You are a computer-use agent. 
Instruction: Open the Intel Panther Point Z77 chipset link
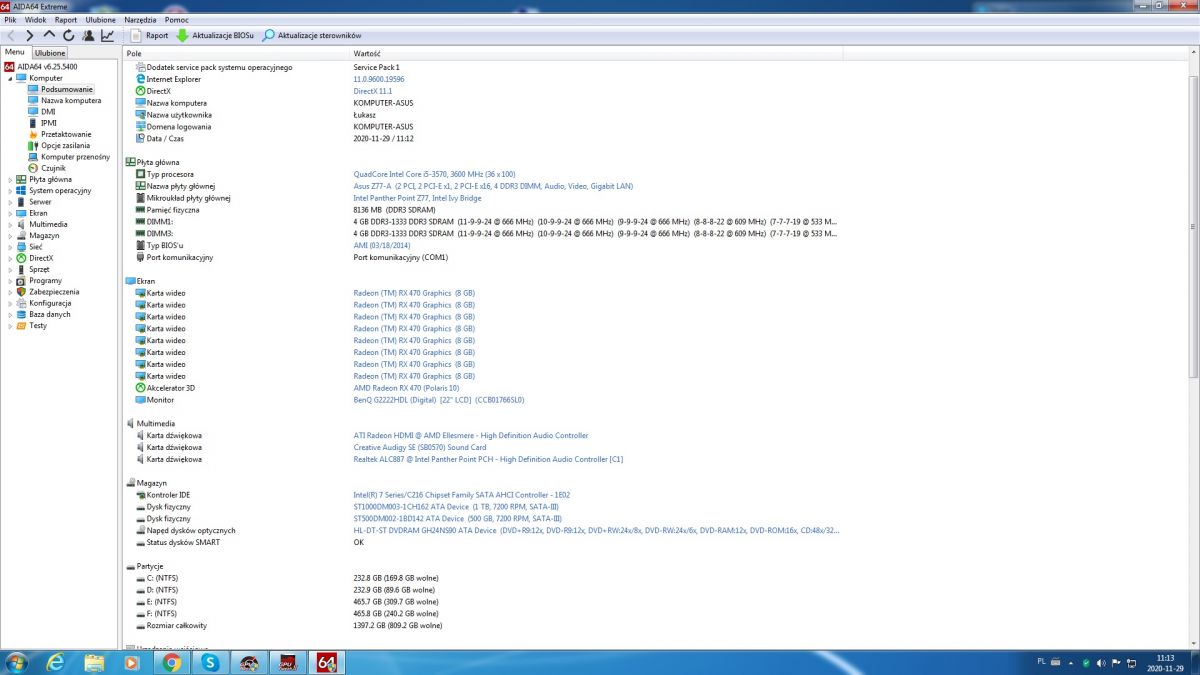tap(417, 198)
